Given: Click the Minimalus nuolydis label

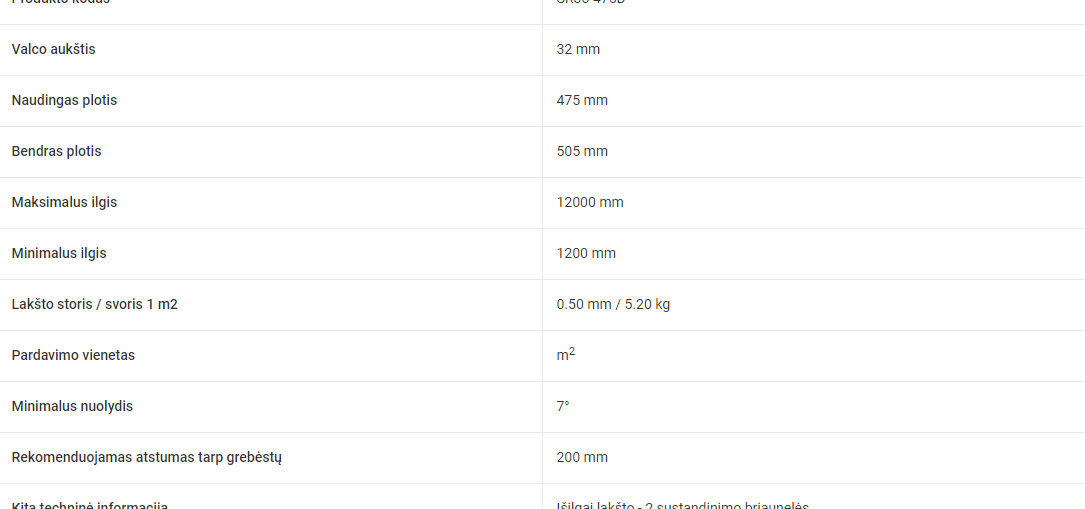Looking at the screenshot, I should [x=72, y=407].
